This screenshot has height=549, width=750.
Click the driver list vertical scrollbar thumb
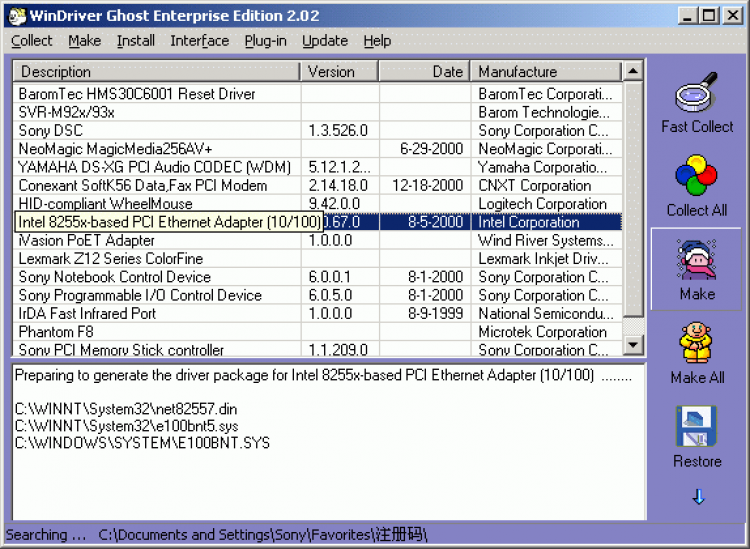pos(633,199)
